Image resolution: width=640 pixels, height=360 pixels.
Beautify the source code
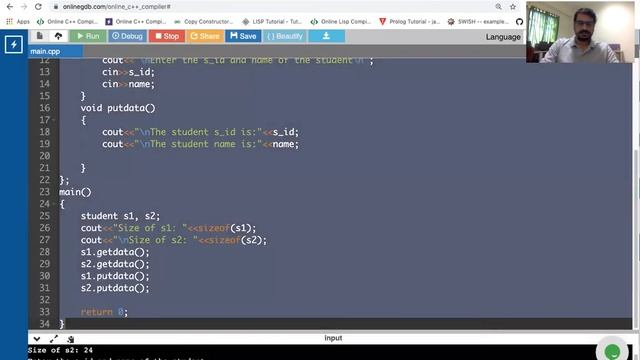click(x=285, y=36)
